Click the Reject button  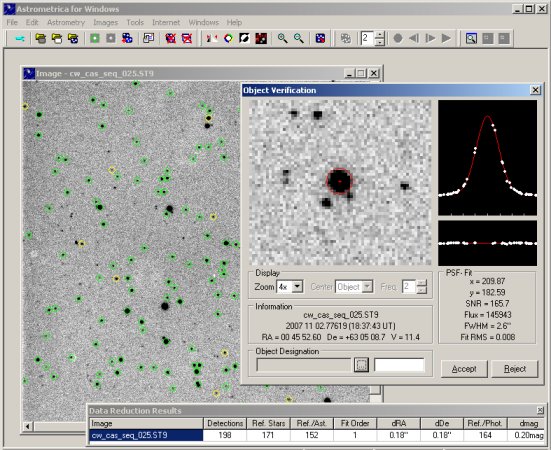[515, 369]
